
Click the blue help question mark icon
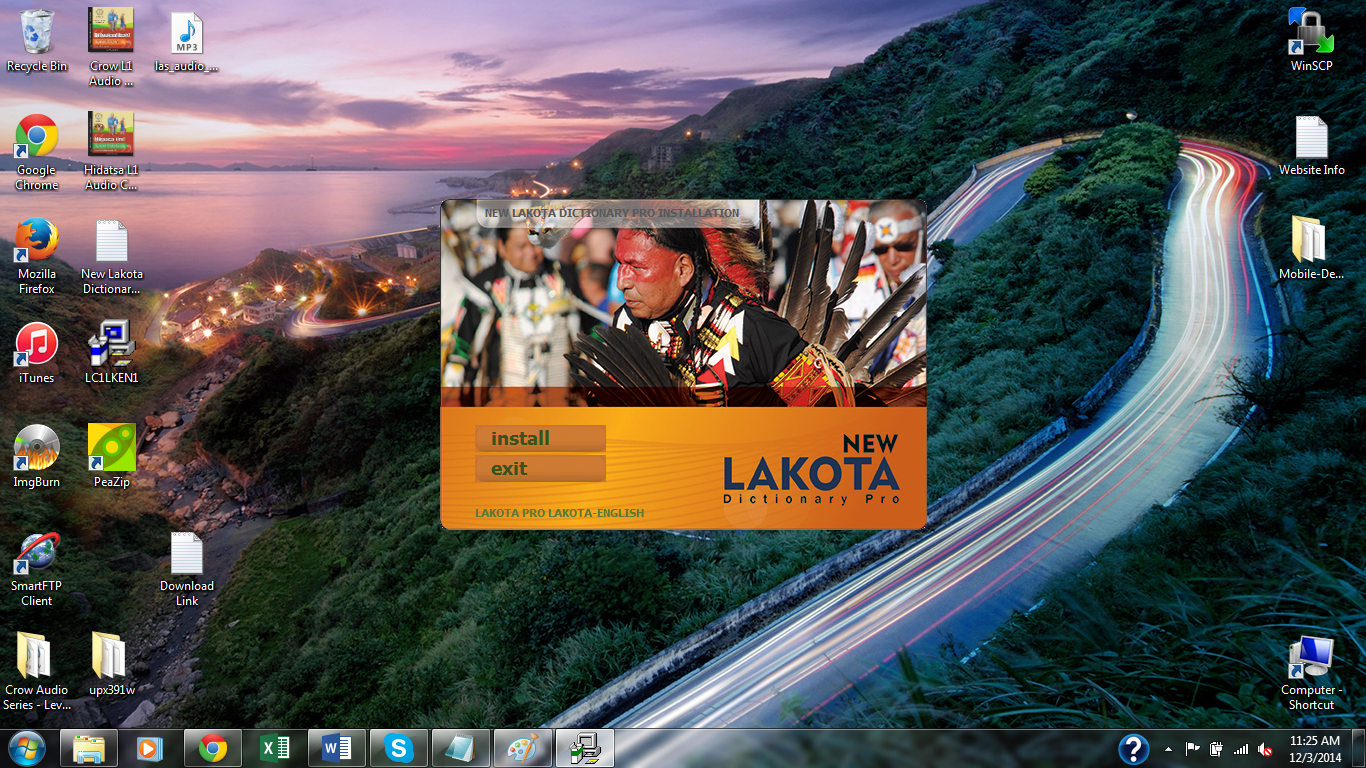(1133, 749)
